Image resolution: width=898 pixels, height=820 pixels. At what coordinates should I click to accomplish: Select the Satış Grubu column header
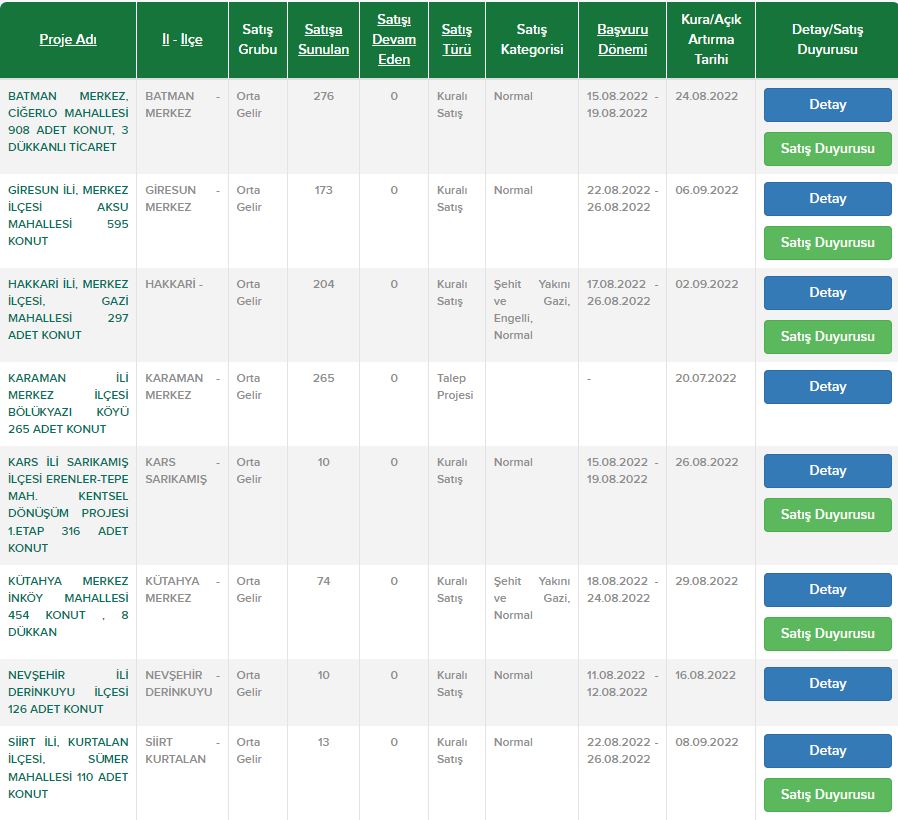(257, 40)
